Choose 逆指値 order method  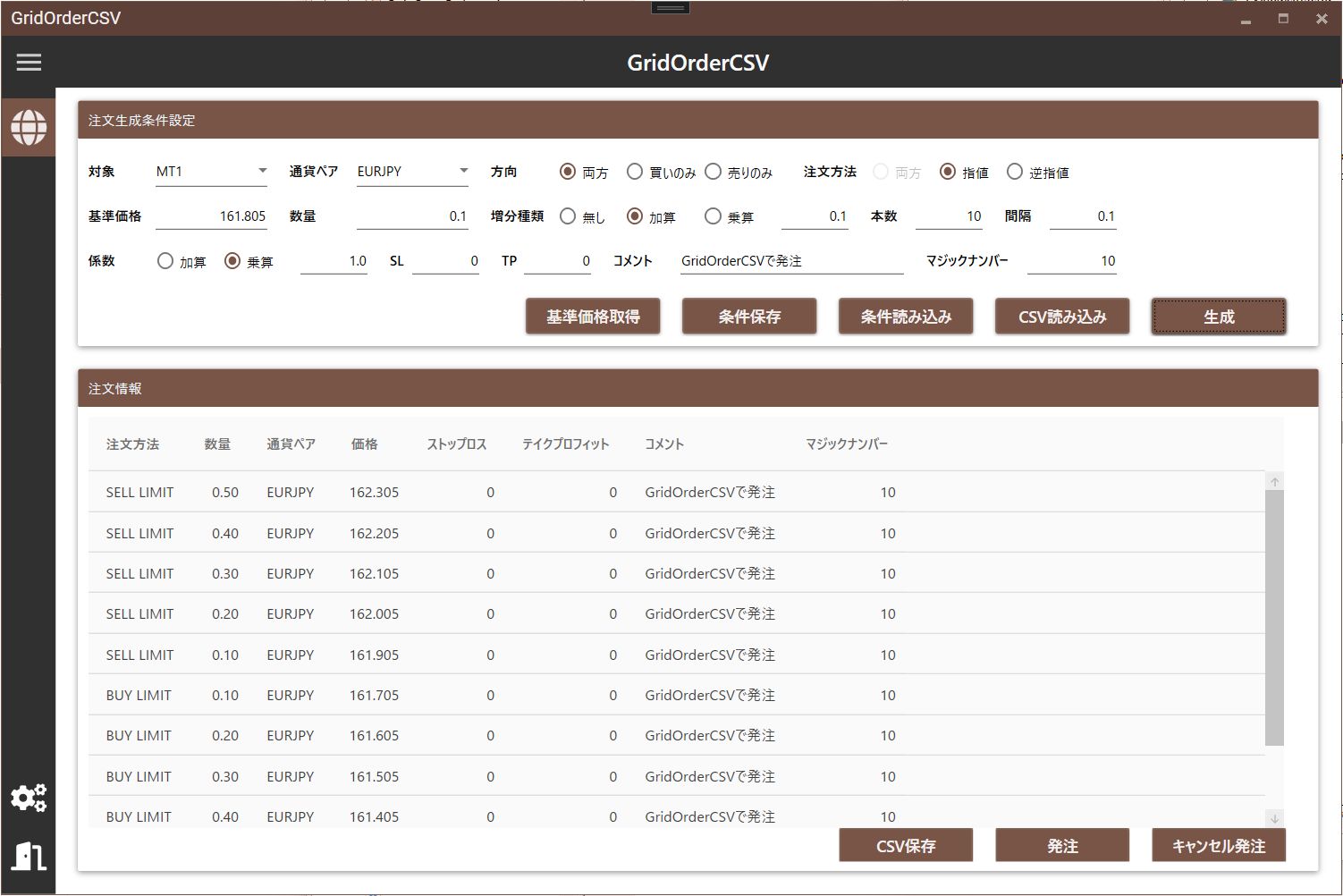point(1015,172)
